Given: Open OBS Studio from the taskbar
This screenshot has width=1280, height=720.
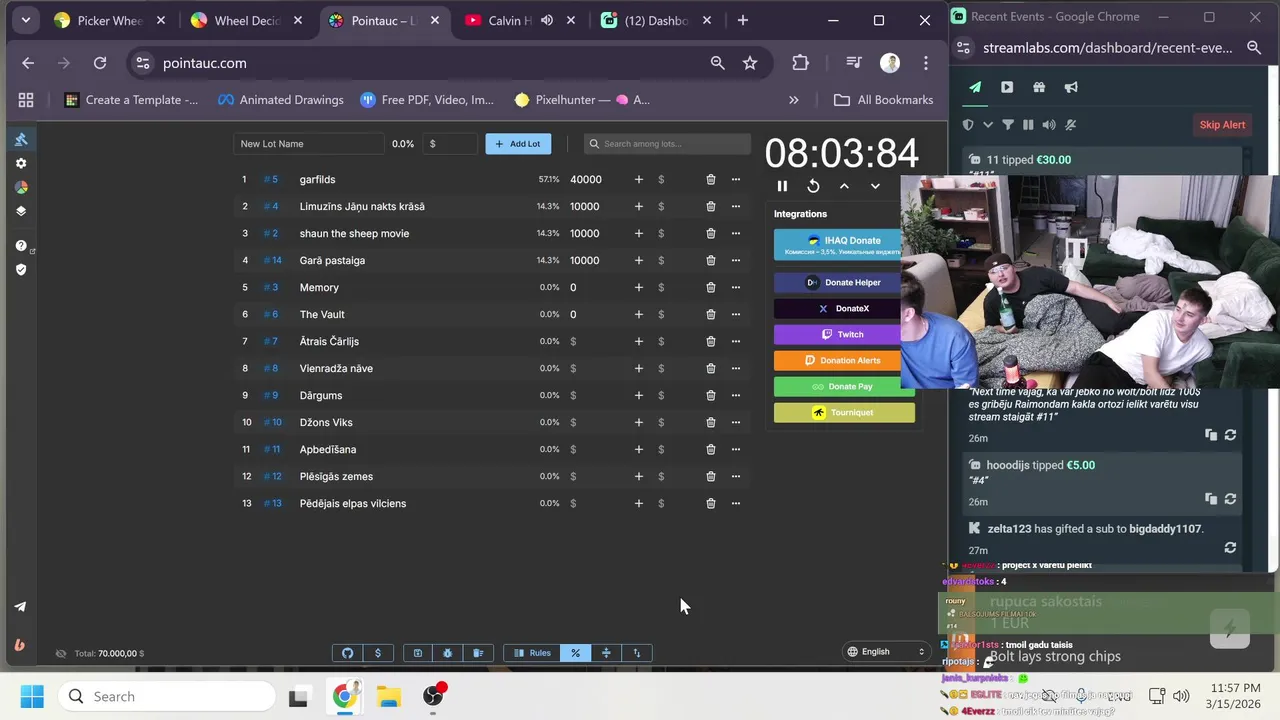Looking at the screenshot, I should [x=434, y=696].
